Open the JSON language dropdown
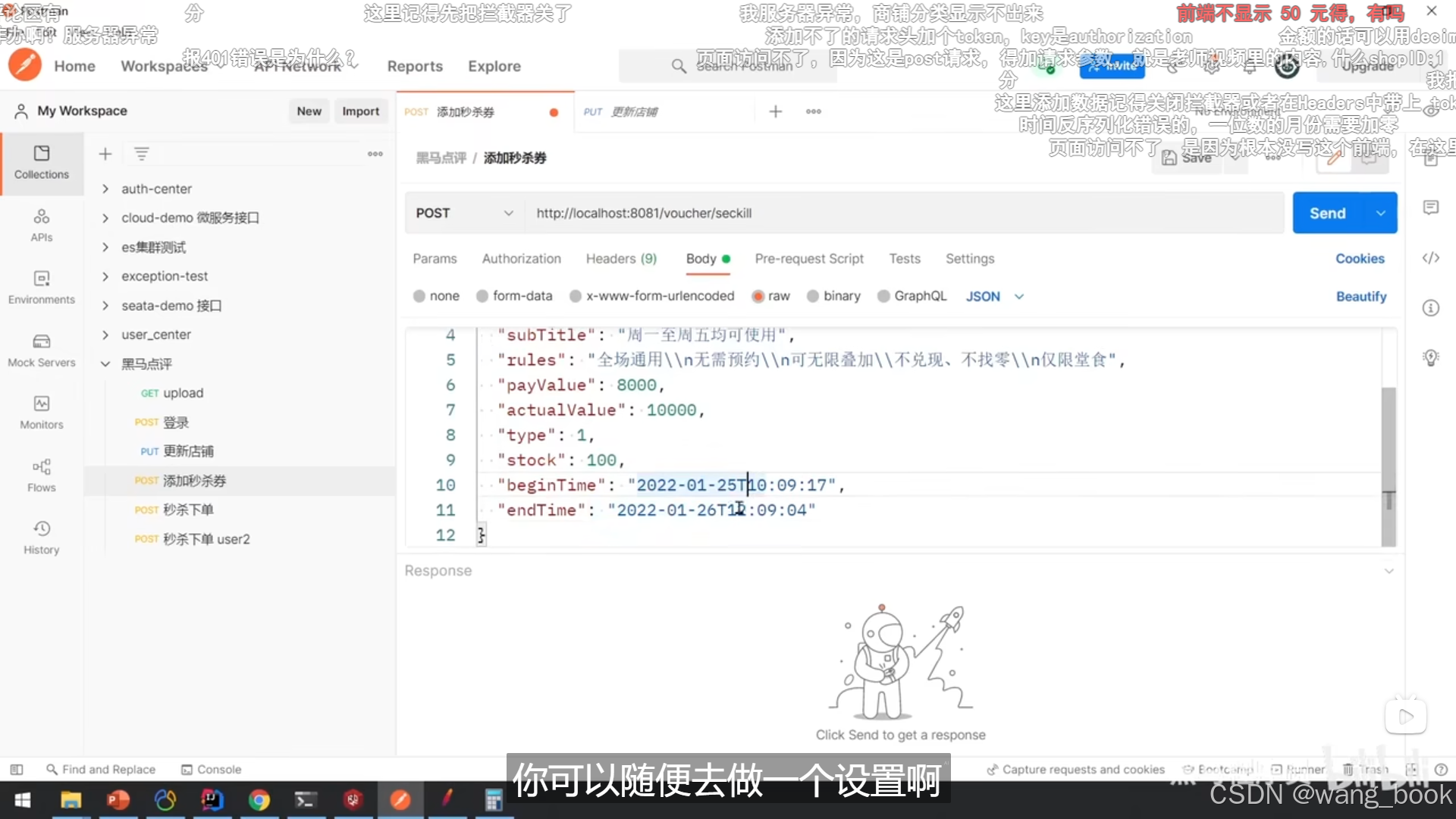 (x=994, y=296)
